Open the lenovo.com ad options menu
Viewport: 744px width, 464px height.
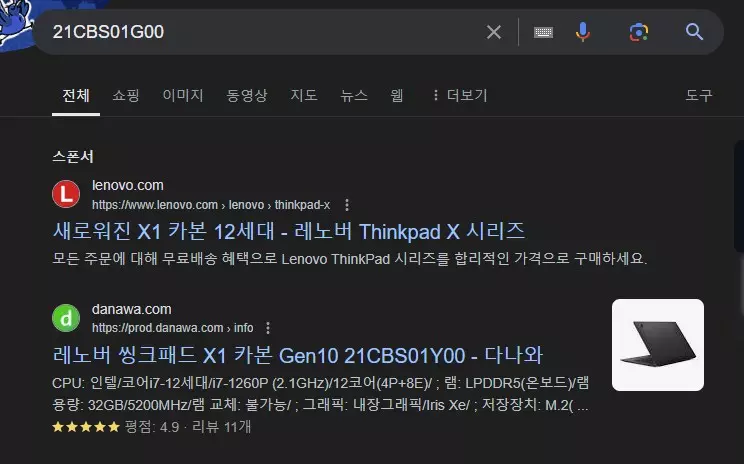point(347,205)
